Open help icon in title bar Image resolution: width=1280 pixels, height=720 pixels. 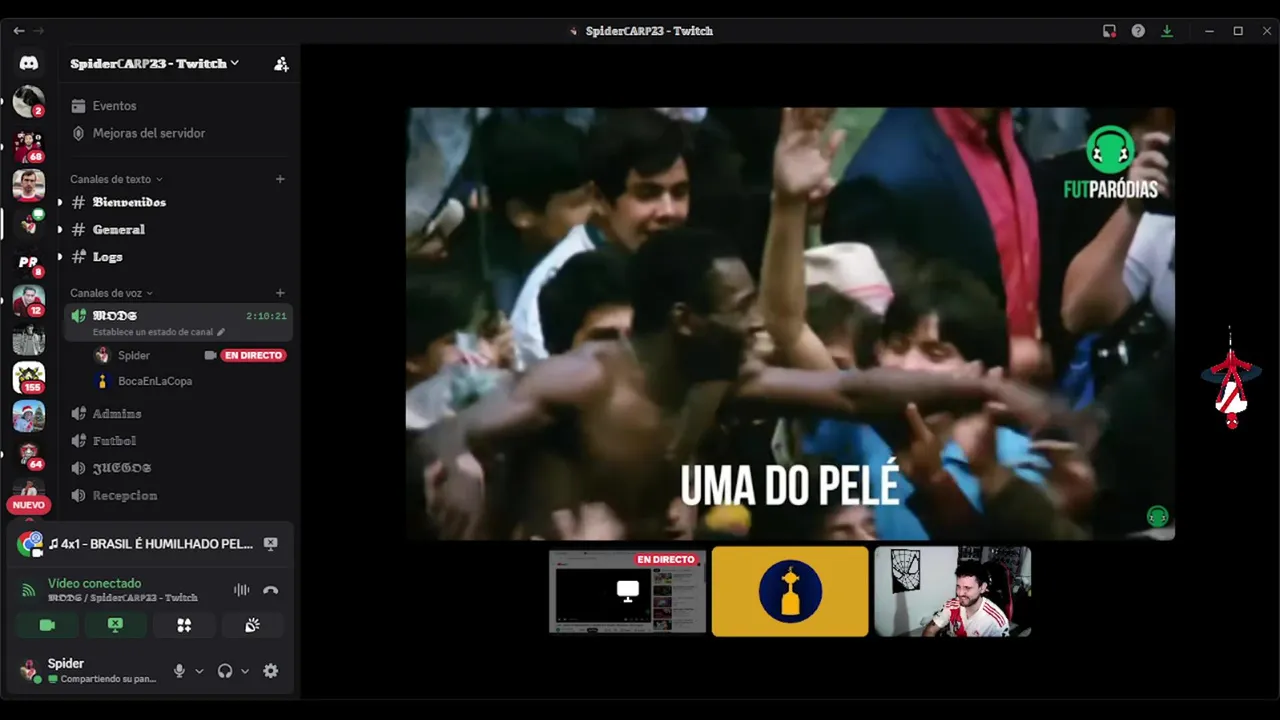point(1138,31)
